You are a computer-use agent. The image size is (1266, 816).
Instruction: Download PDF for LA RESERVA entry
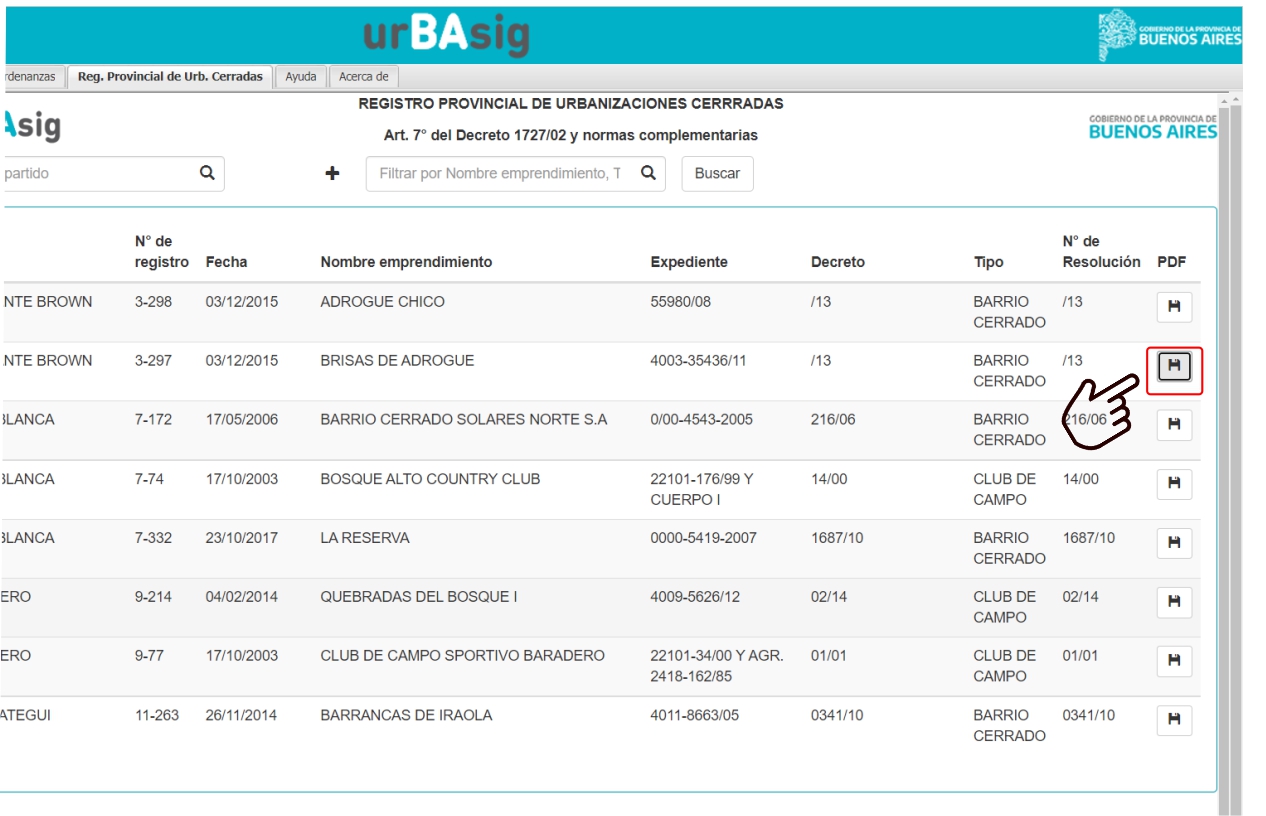pyautogui.click(x=1174, y=543)
